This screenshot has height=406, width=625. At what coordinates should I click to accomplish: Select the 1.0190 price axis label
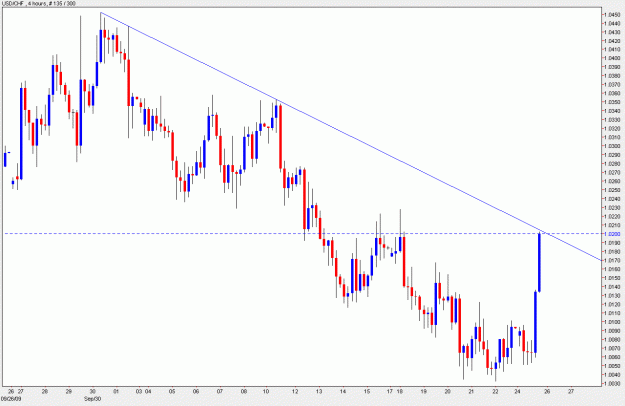point(612,243)
